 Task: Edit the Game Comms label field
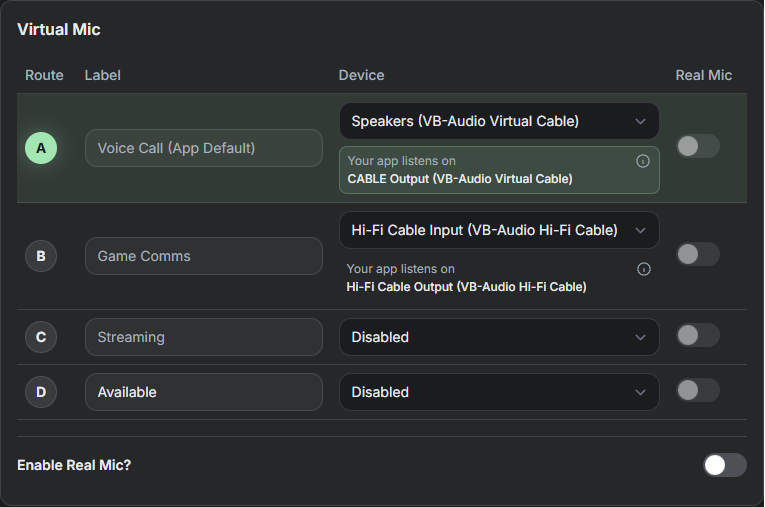point(203,256)
